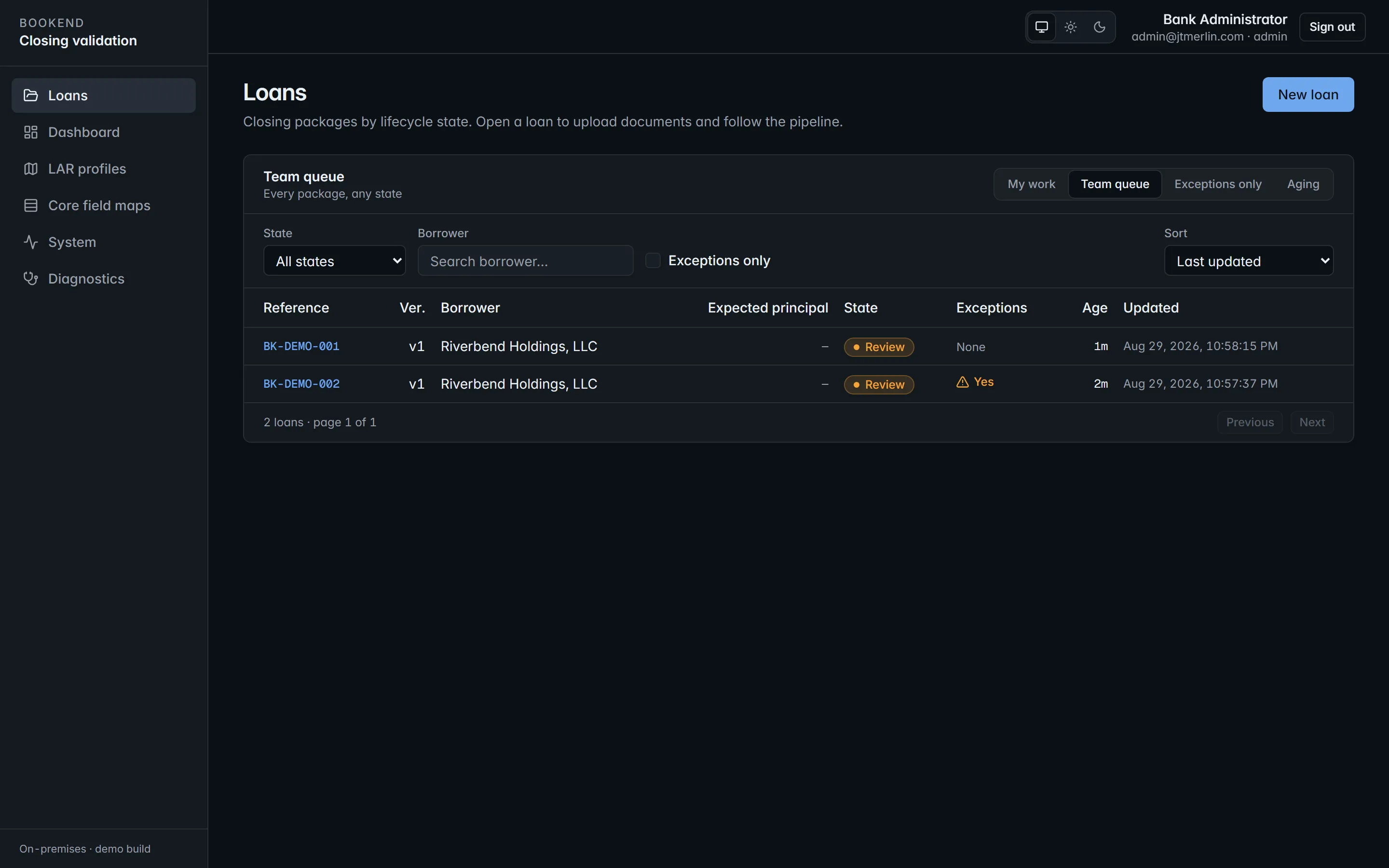Select the Exceptions only tab
The image size is (1389, 868).
point(1217,184)
